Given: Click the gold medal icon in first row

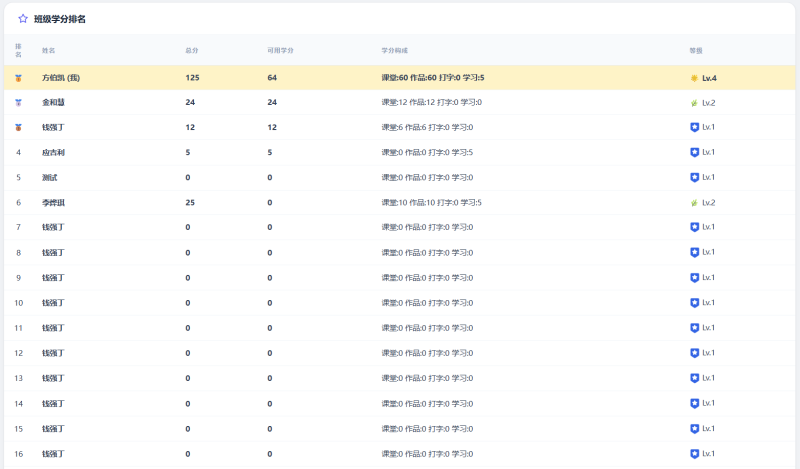Looking at the screenshot, I should [18, 78].
